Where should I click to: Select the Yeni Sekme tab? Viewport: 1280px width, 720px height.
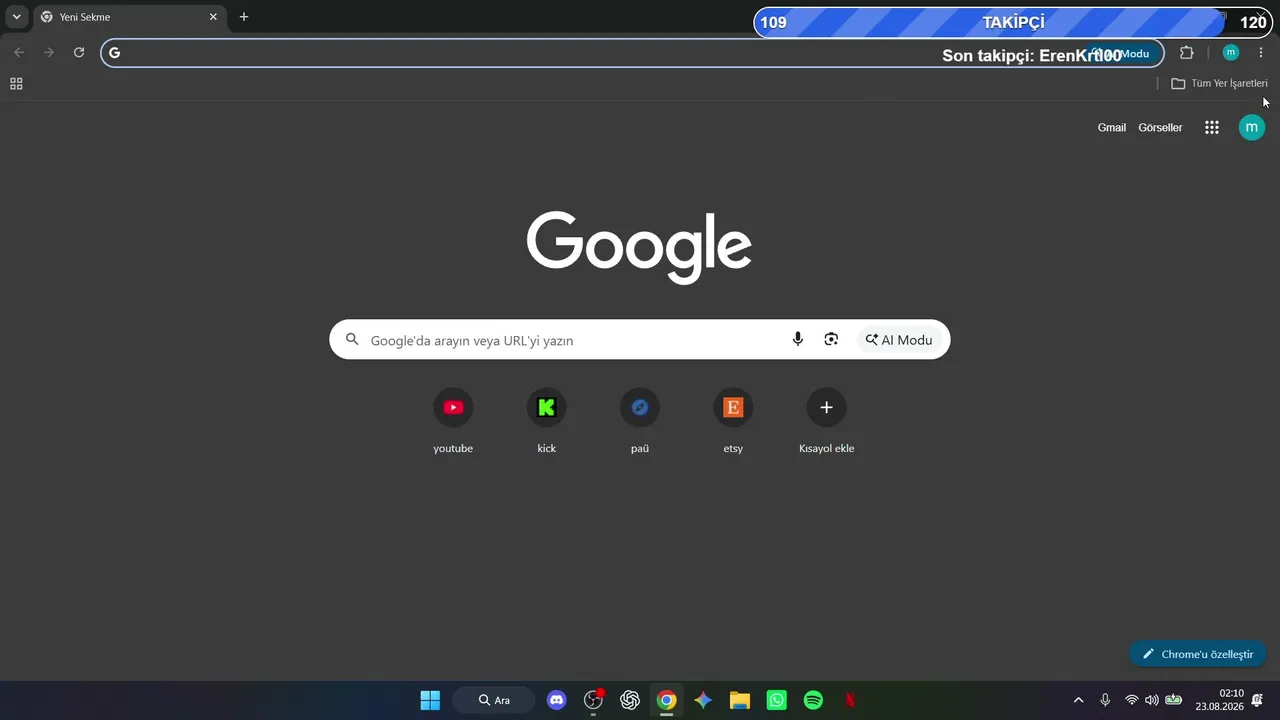coord(129,17)
